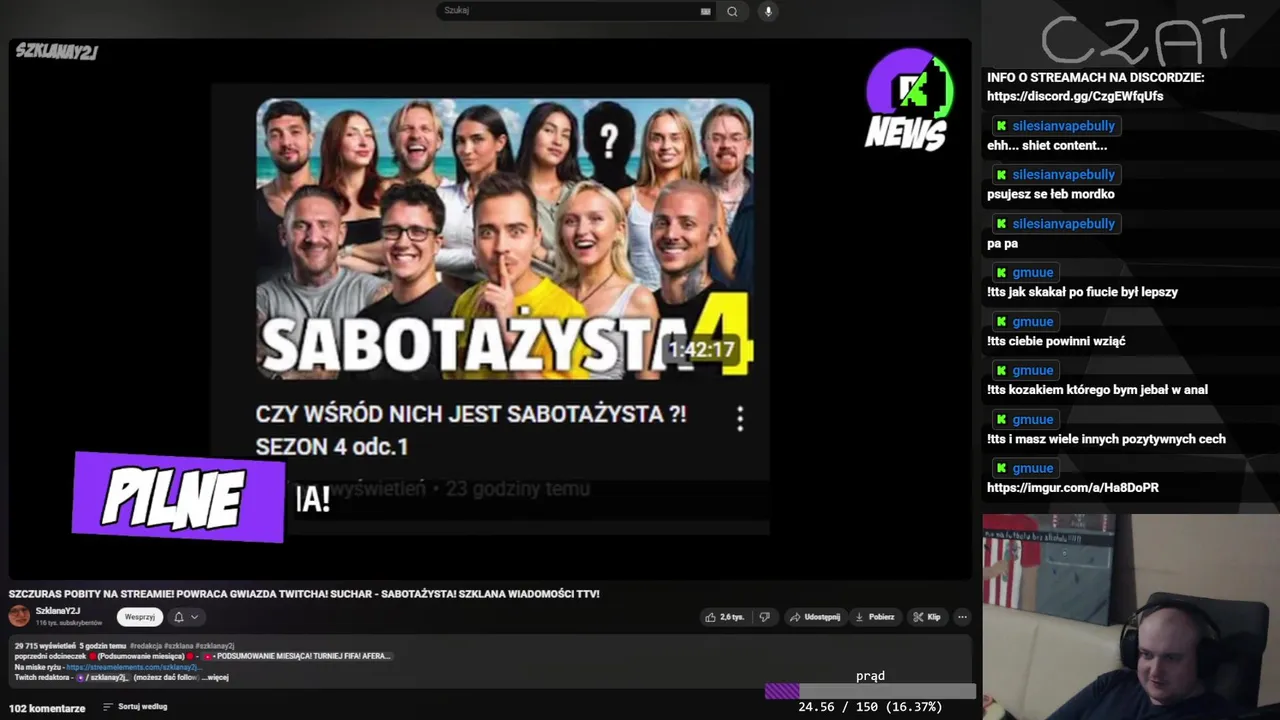Share video with Udostępnij button

pyautogui.click(x=815, y=617)
